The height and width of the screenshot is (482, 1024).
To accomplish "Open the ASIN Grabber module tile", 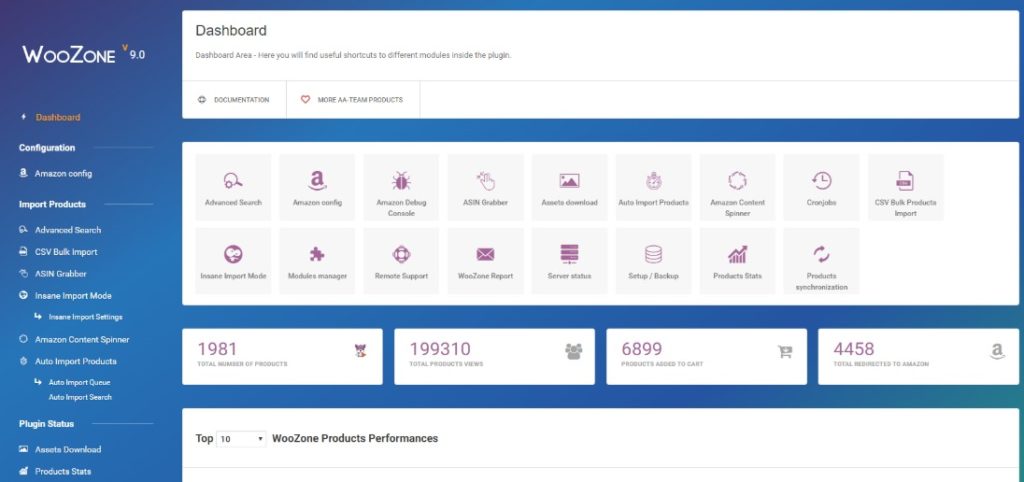I will tap(485, 187).
